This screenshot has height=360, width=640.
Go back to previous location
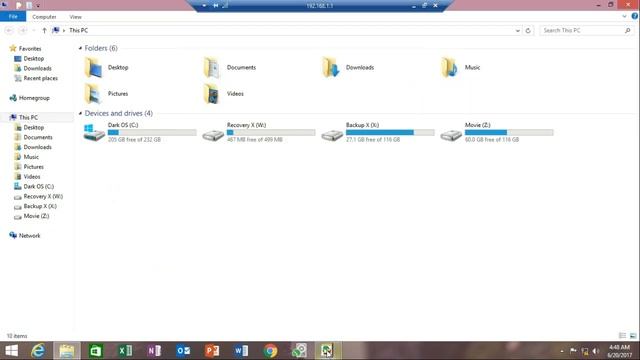point(9,31)
